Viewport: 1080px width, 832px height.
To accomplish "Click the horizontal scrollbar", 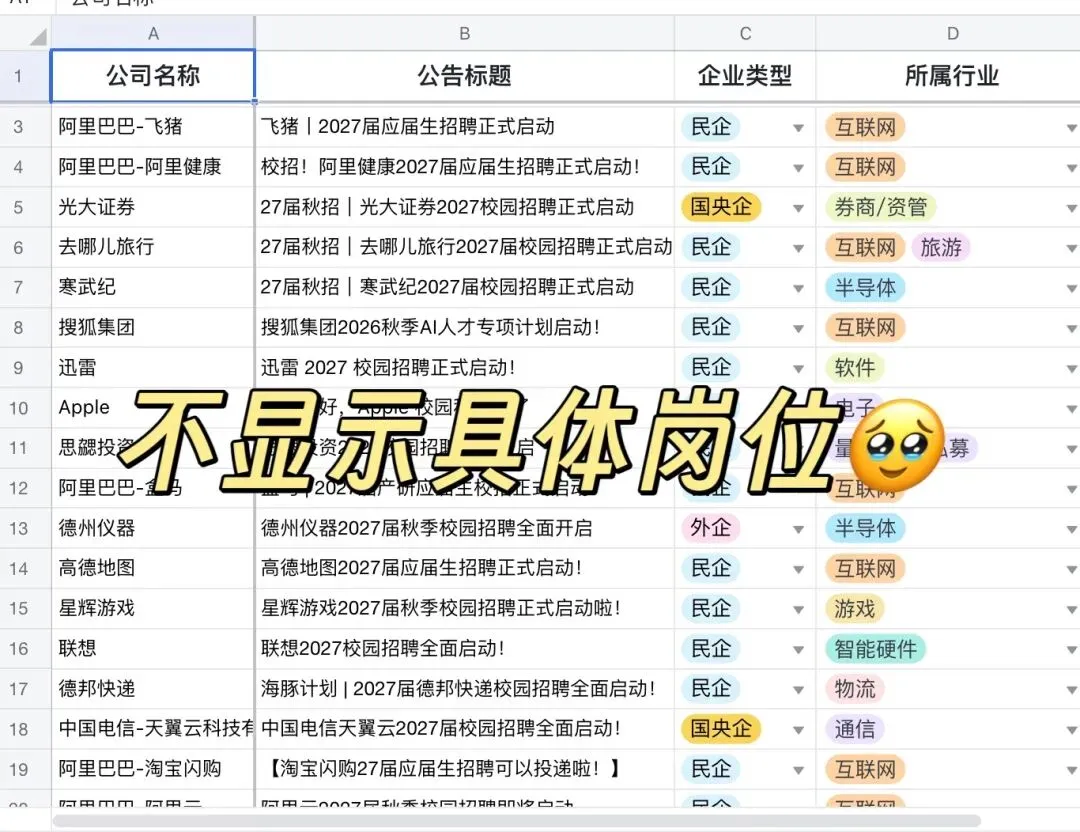I will coord(517,820).
